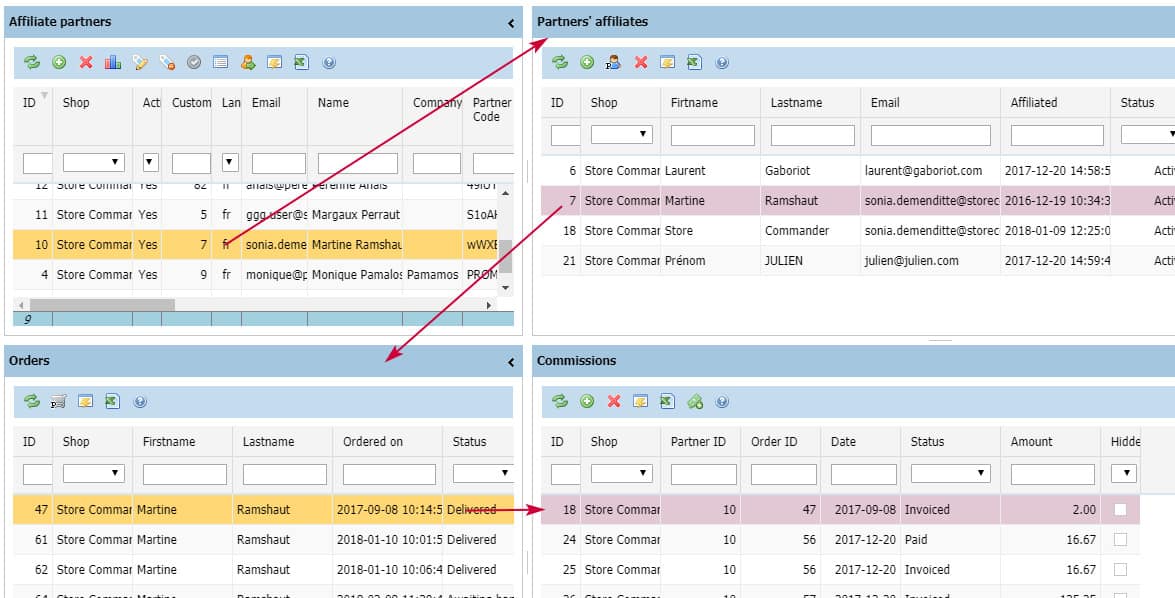Tick the Hidden checkbox for commission 18
The width and height of the screenshot is (1175, 598).
click(x=1120, y=510)
